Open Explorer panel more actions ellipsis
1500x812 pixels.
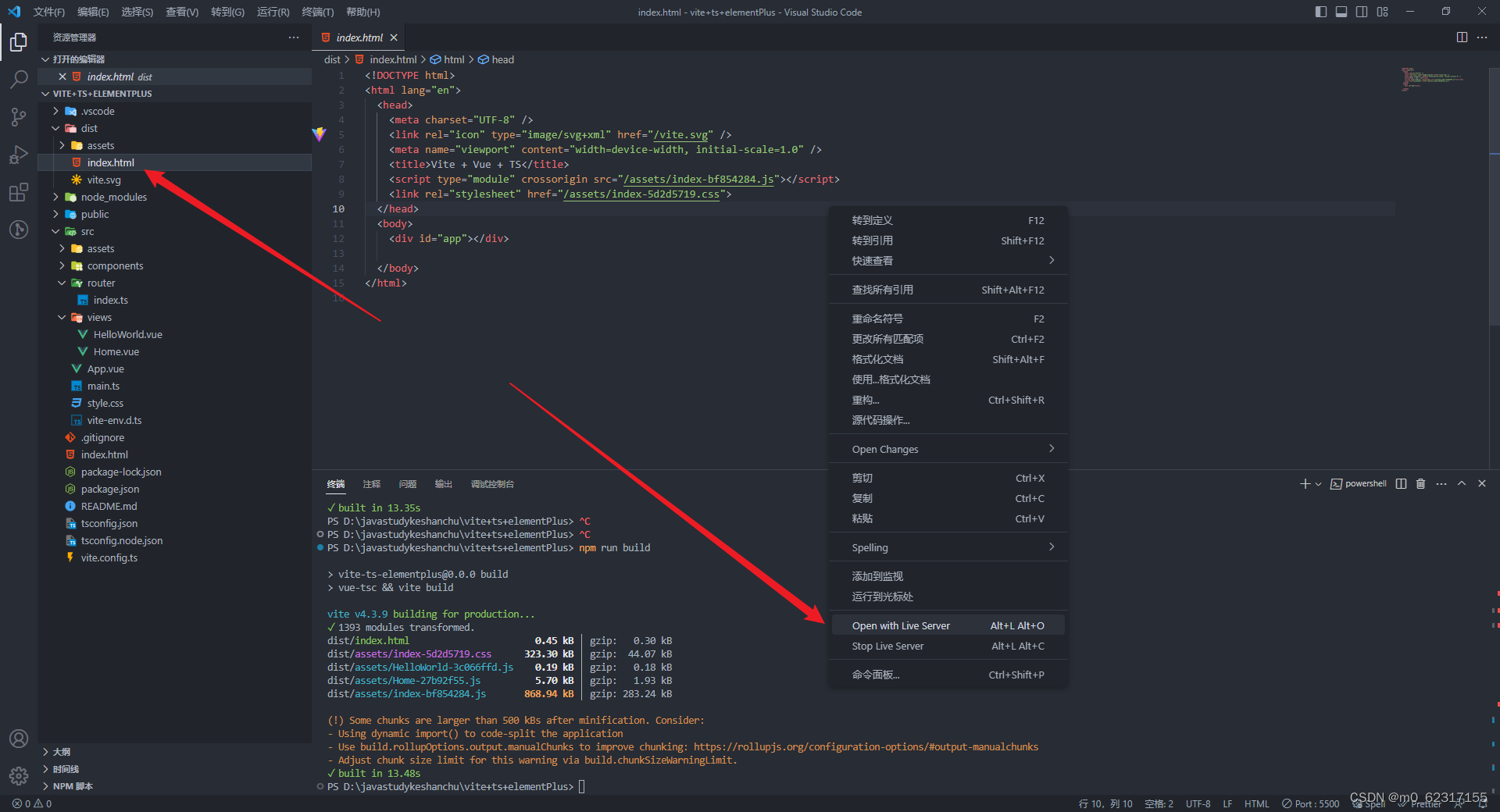point(294,37)
